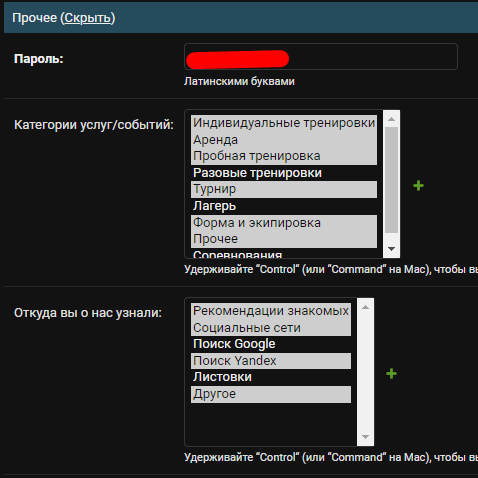This screenshot has width=478, height=478.
Task: Click sources list scroll up arrow
Action: [x=365, y=307]
